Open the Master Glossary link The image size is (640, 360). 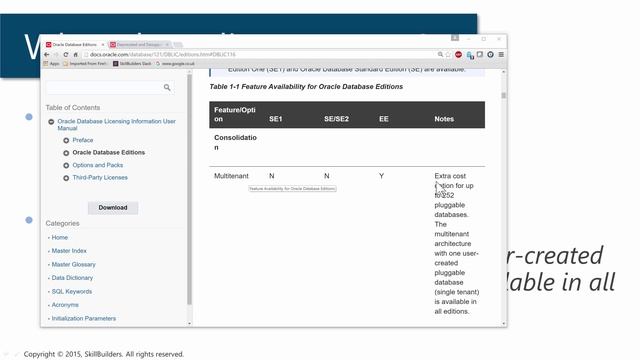pos(73,264)
